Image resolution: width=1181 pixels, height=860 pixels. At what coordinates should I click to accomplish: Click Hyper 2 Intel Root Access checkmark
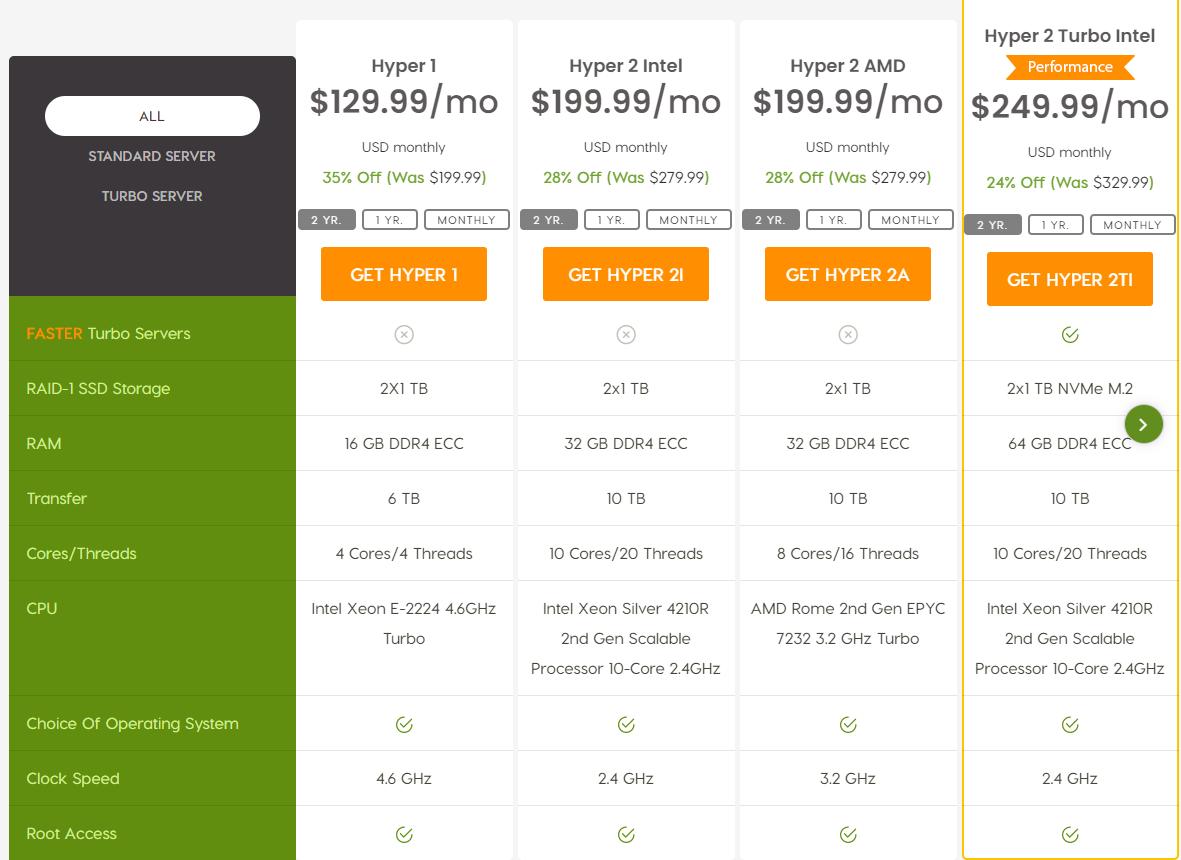point(626,834)
